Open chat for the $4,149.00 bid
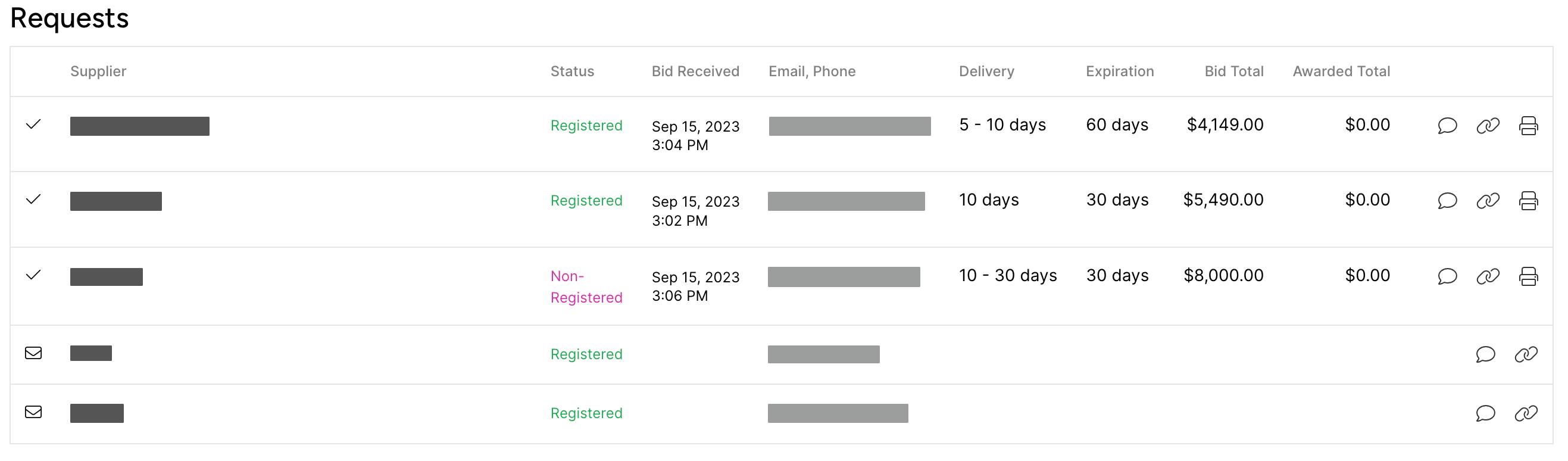The height and width of the screenshot is (461, 1568). [x=1447, y=126]
